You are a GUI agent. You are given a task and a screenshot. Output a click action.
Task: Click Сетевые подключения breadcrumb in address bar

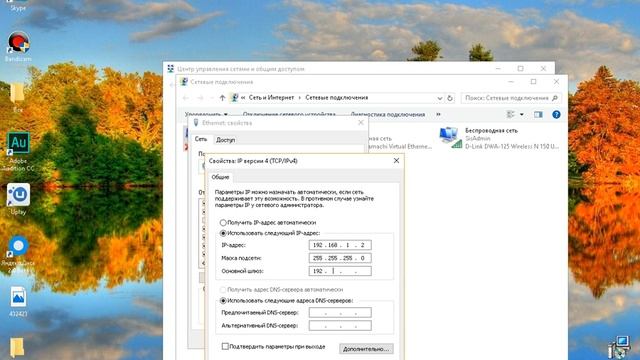337,98
